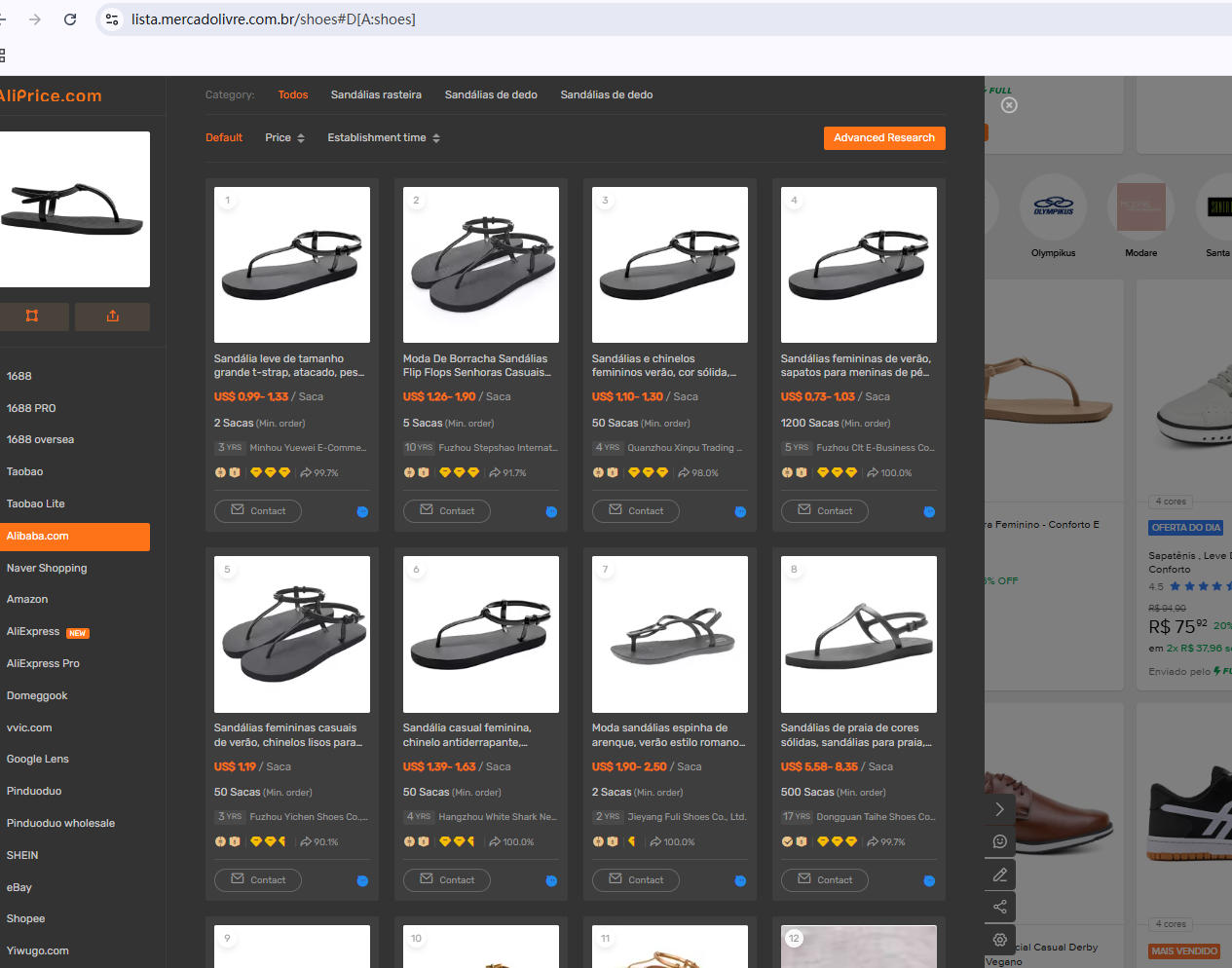
Task: Select the Sandálias rasteira category
Action: [376, 94]
